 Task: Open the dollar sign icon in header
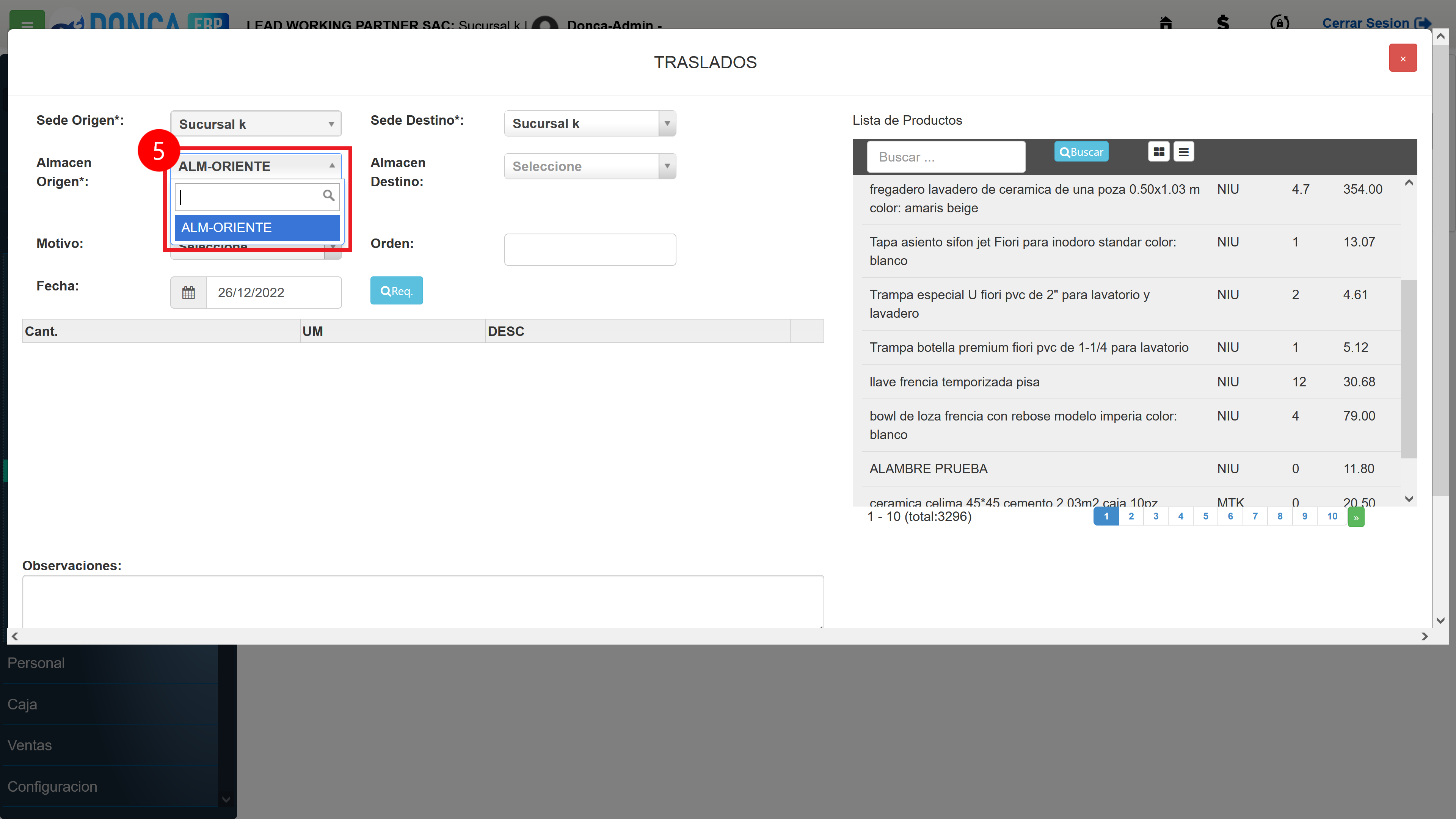[x=1222, y=23]
